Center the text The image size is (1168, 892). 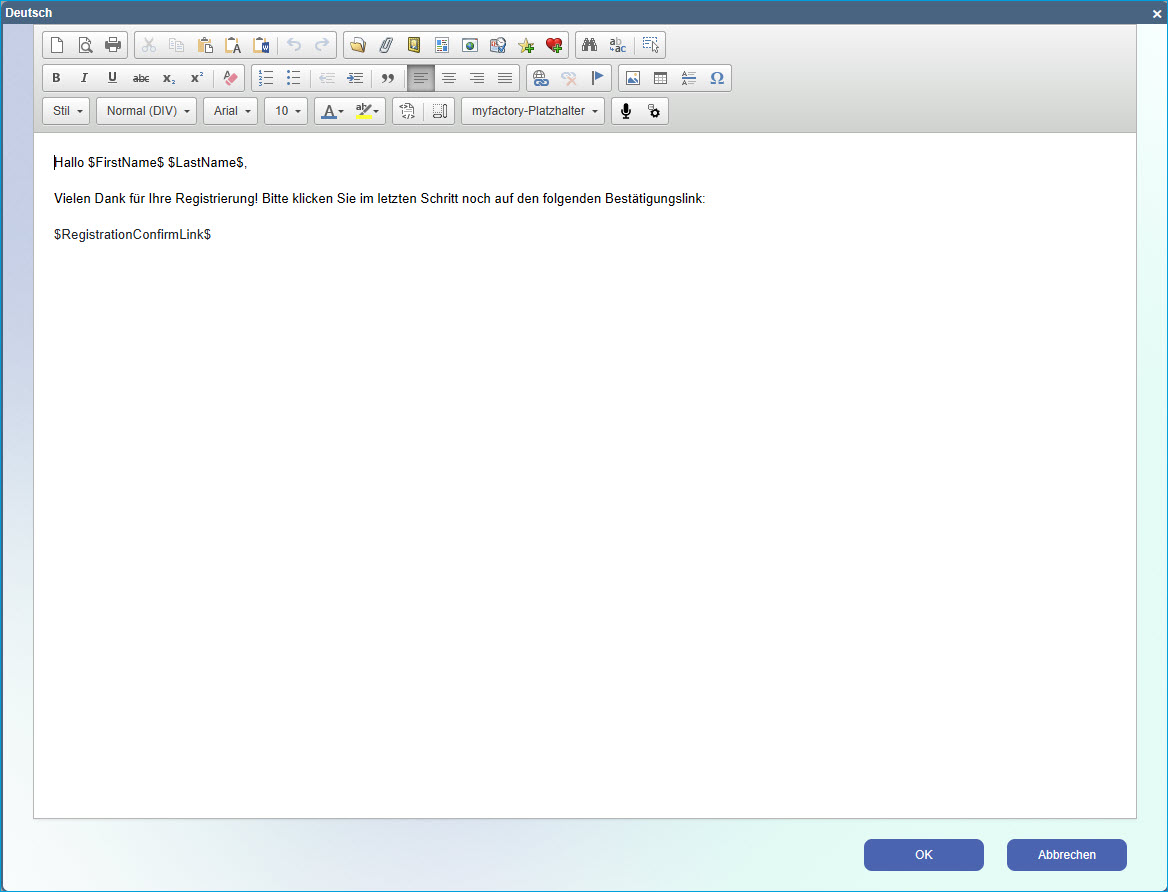point(449,78)
